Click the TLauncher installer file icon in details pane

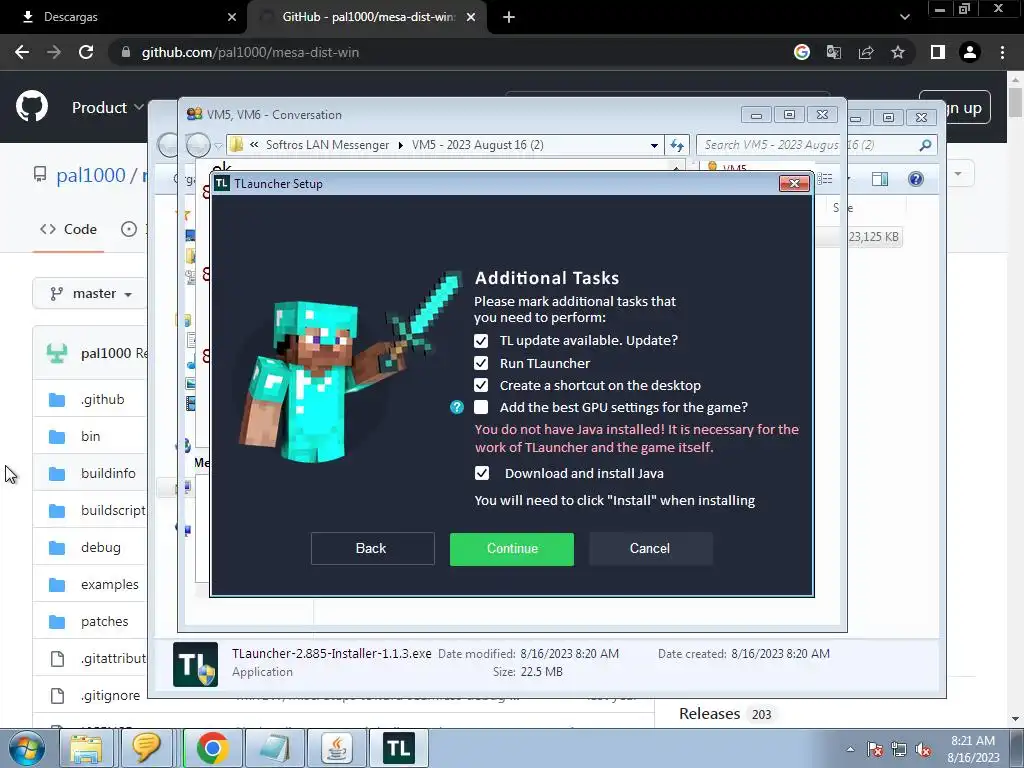coord(195,664)
